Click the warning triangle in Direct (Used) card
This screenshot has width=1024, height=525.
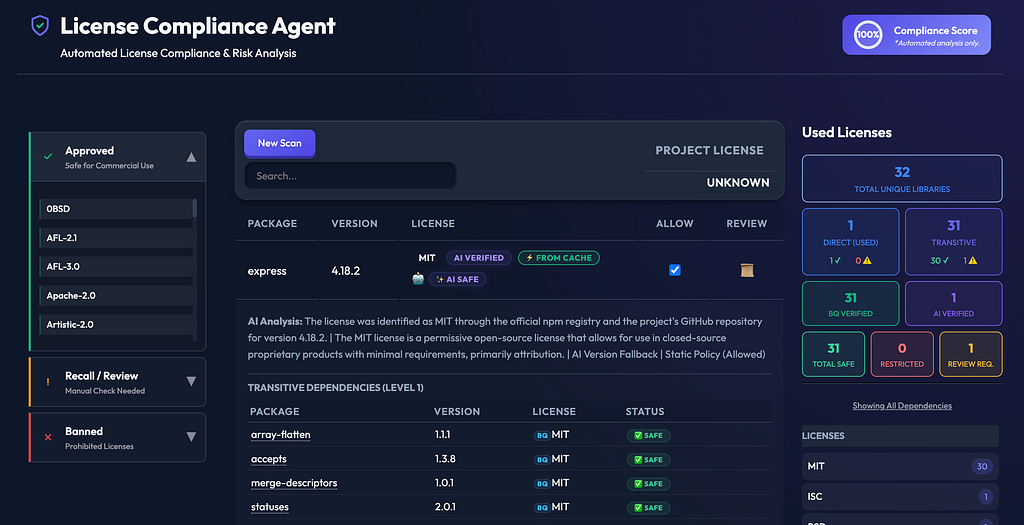click(x=867, y=260)
